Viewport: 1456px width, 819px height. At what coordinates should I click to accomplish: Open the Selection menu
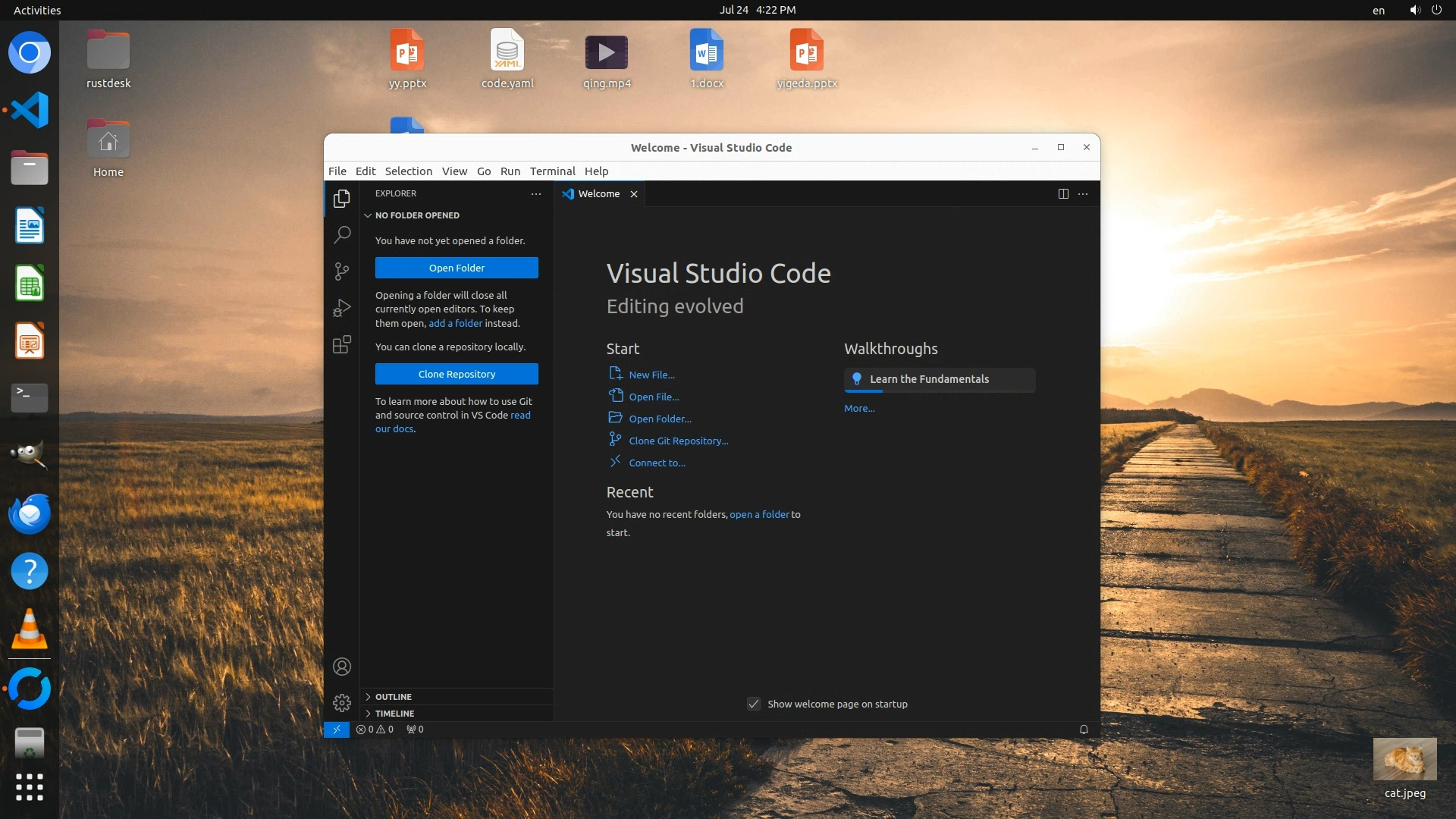(x=408, y=171)
